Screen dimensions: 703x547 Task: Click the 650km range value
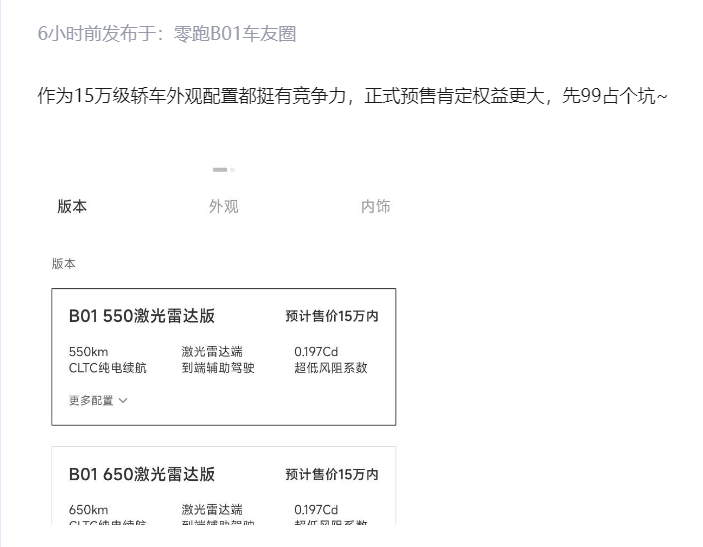88,510
